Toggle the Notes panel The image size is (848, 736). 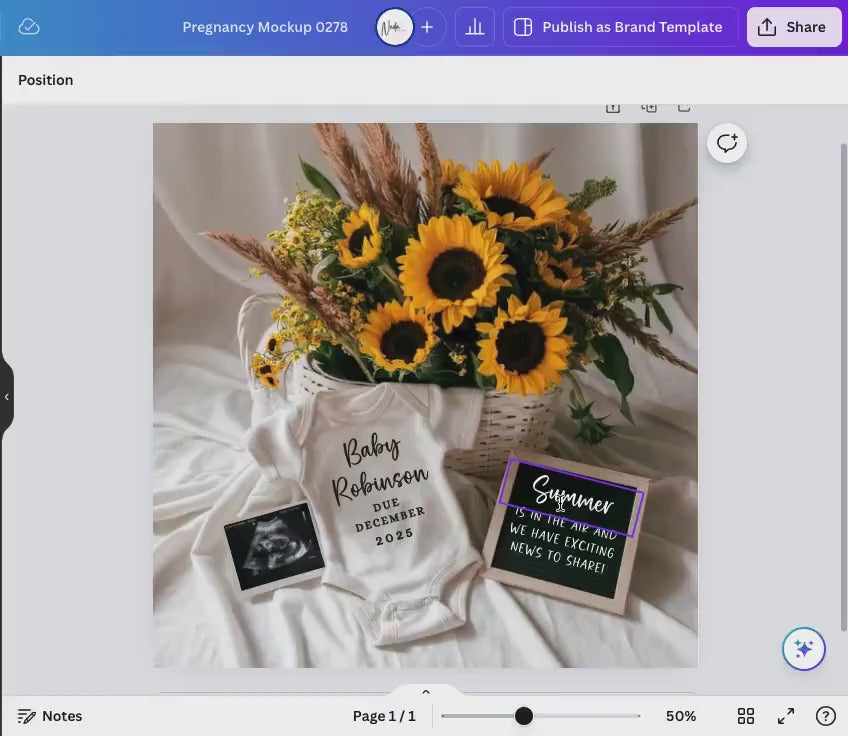coord(50,716)
